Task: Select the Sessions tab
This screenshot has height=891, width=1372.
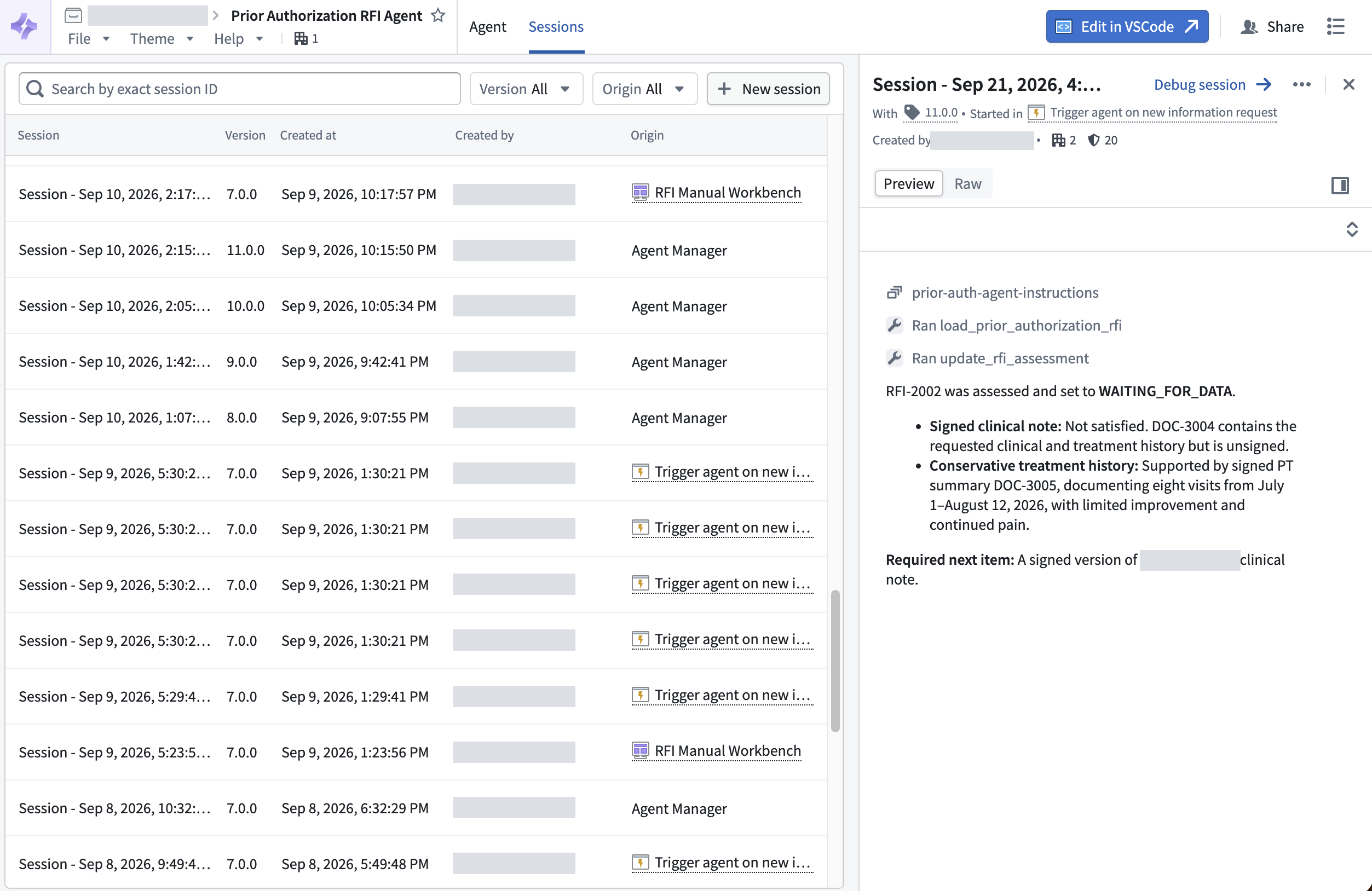Action: point(556,26)
